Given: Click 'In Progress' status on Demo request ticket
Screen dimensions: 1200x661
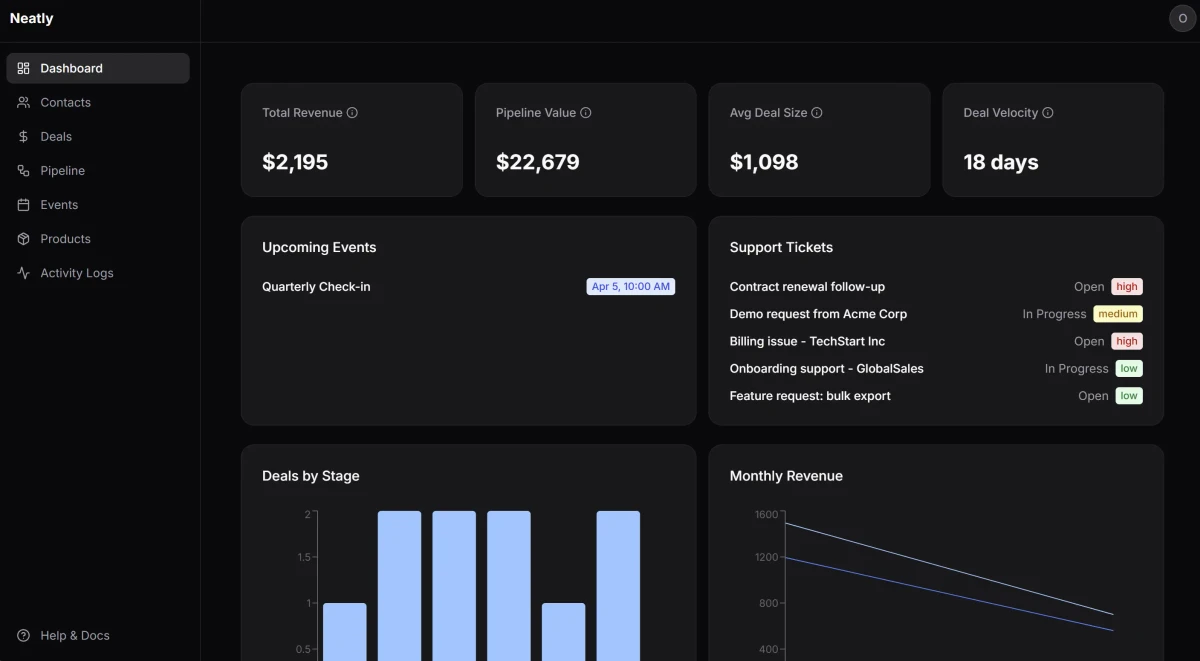Looking at the screenshot, I should [1054, 314].
